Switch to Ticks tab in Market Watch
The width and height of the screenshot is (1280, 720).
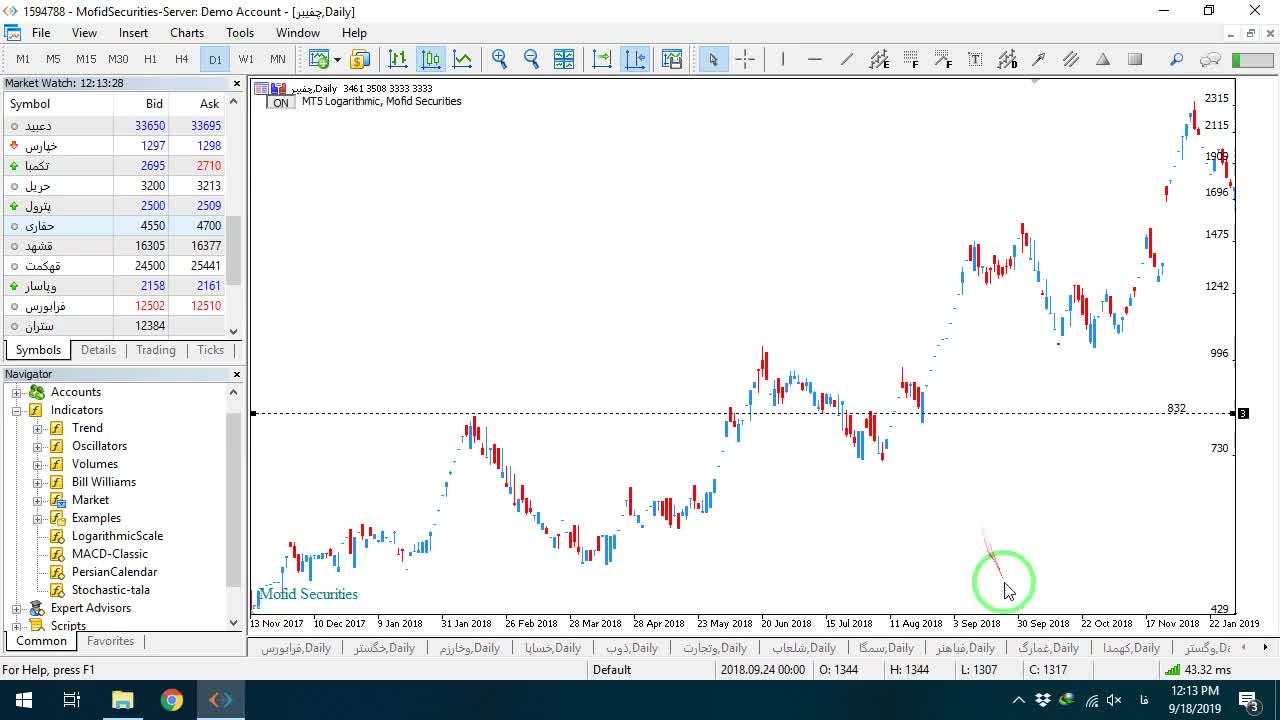click(210, 350)
